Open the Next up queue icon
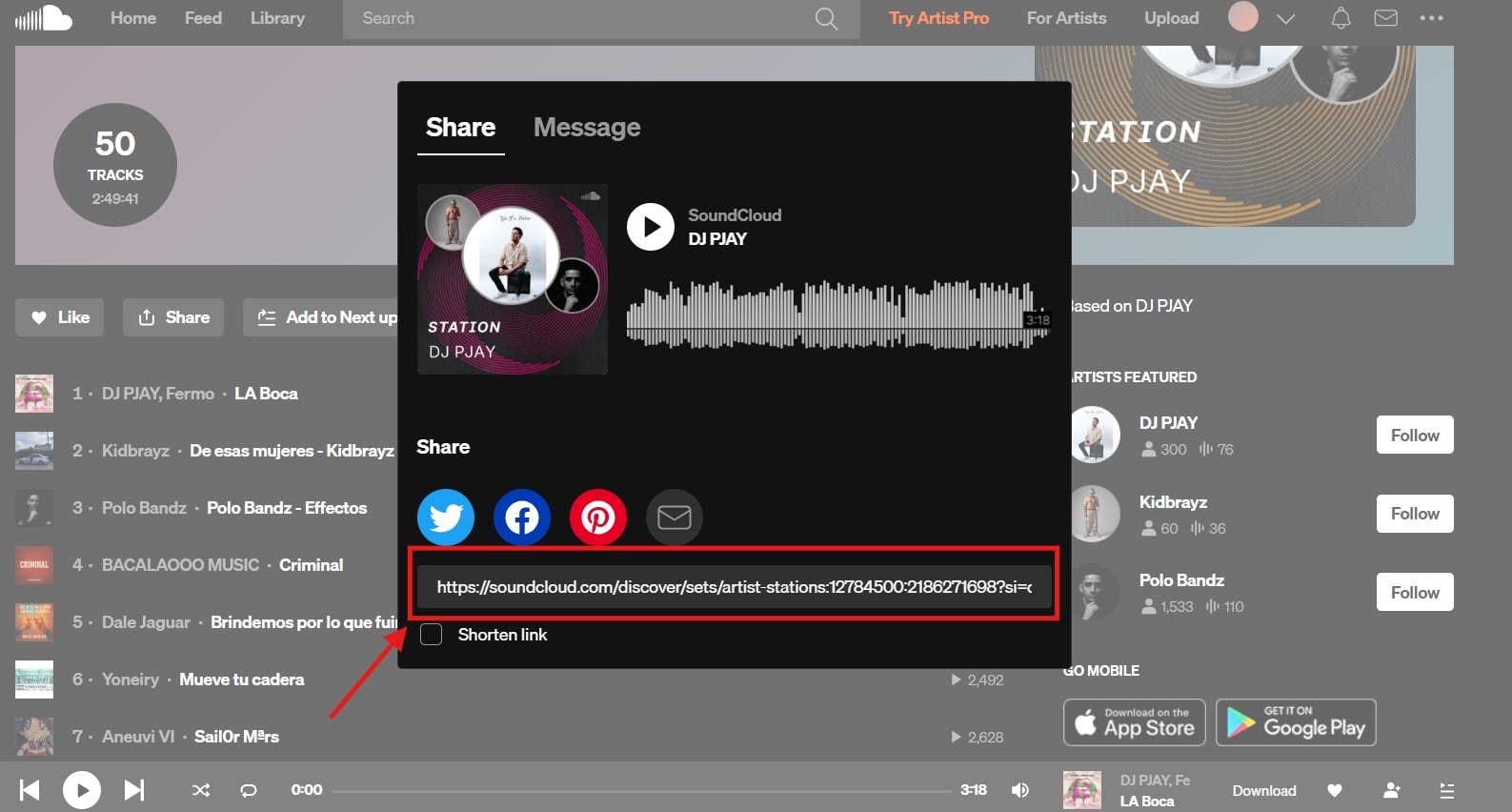 1446,790
